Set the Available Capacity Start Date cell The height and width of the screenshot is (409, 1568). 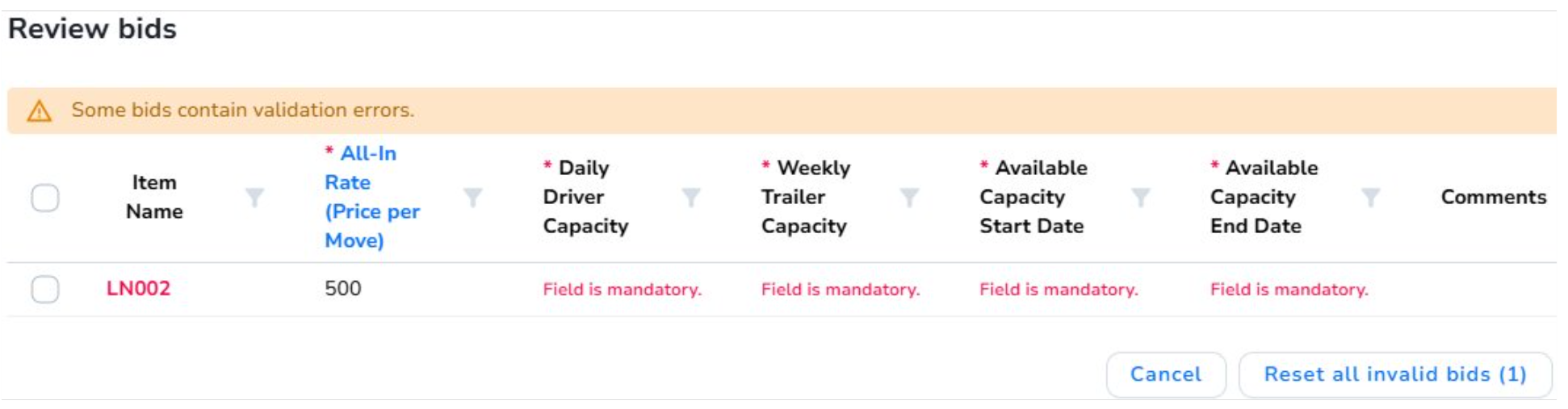[x=1059, y=290]
